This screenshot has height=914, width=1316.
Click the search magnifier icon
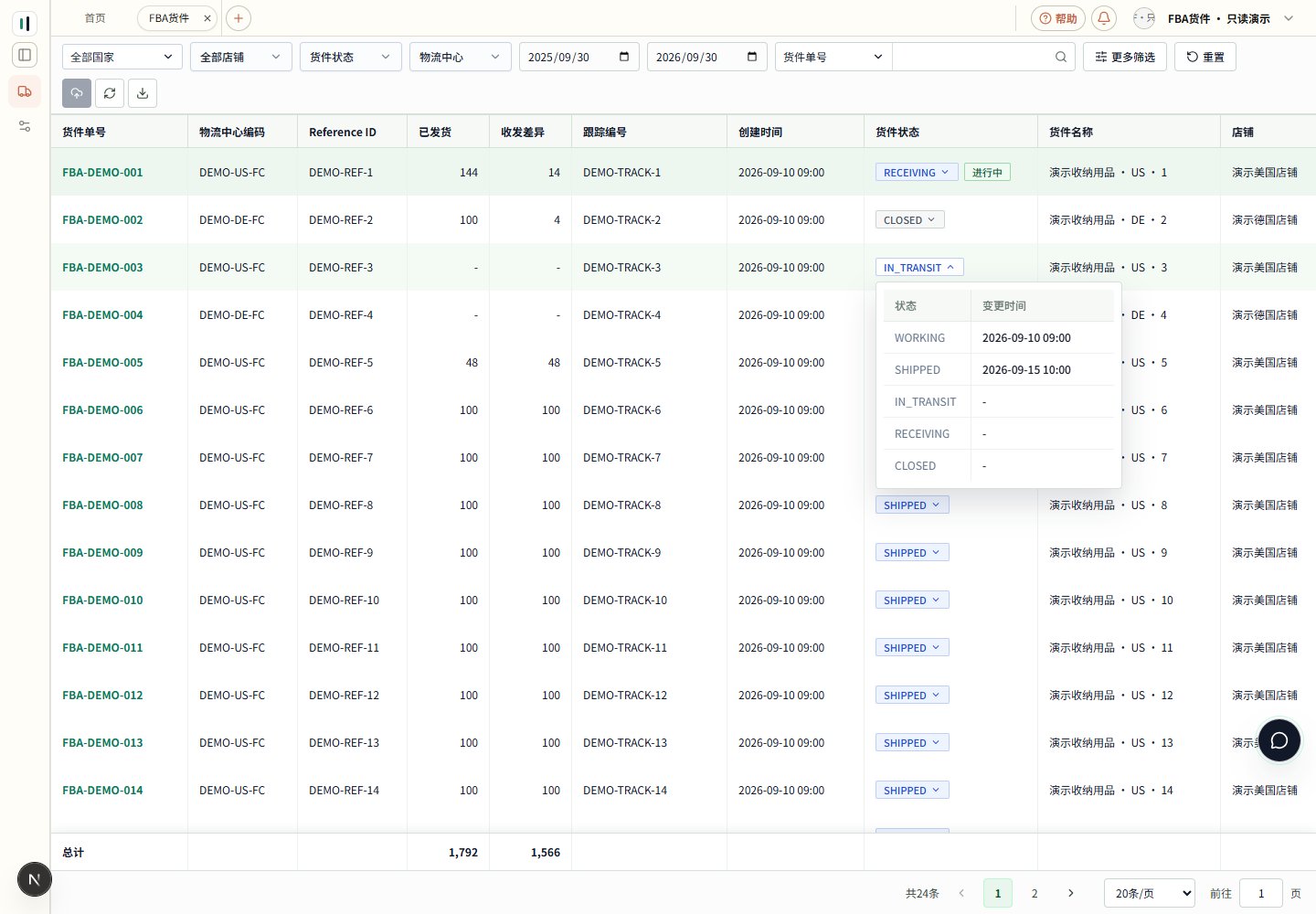(1061, 57)
